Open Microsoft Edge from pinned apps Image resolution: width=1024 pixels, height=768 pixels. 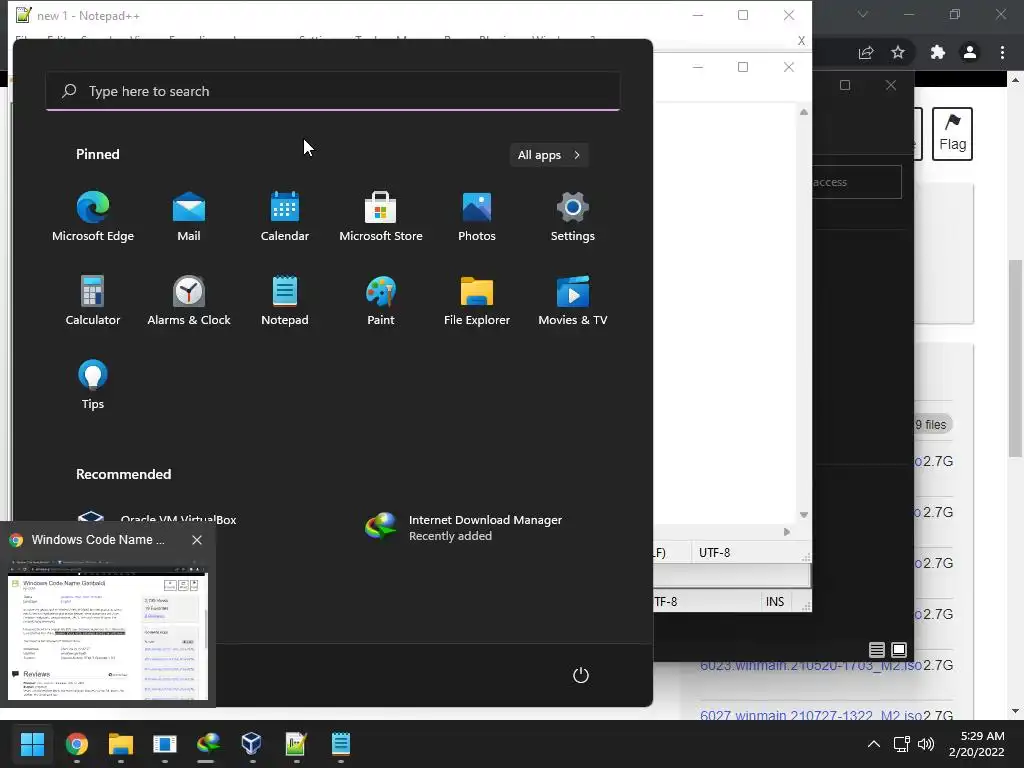pos(93,216)
